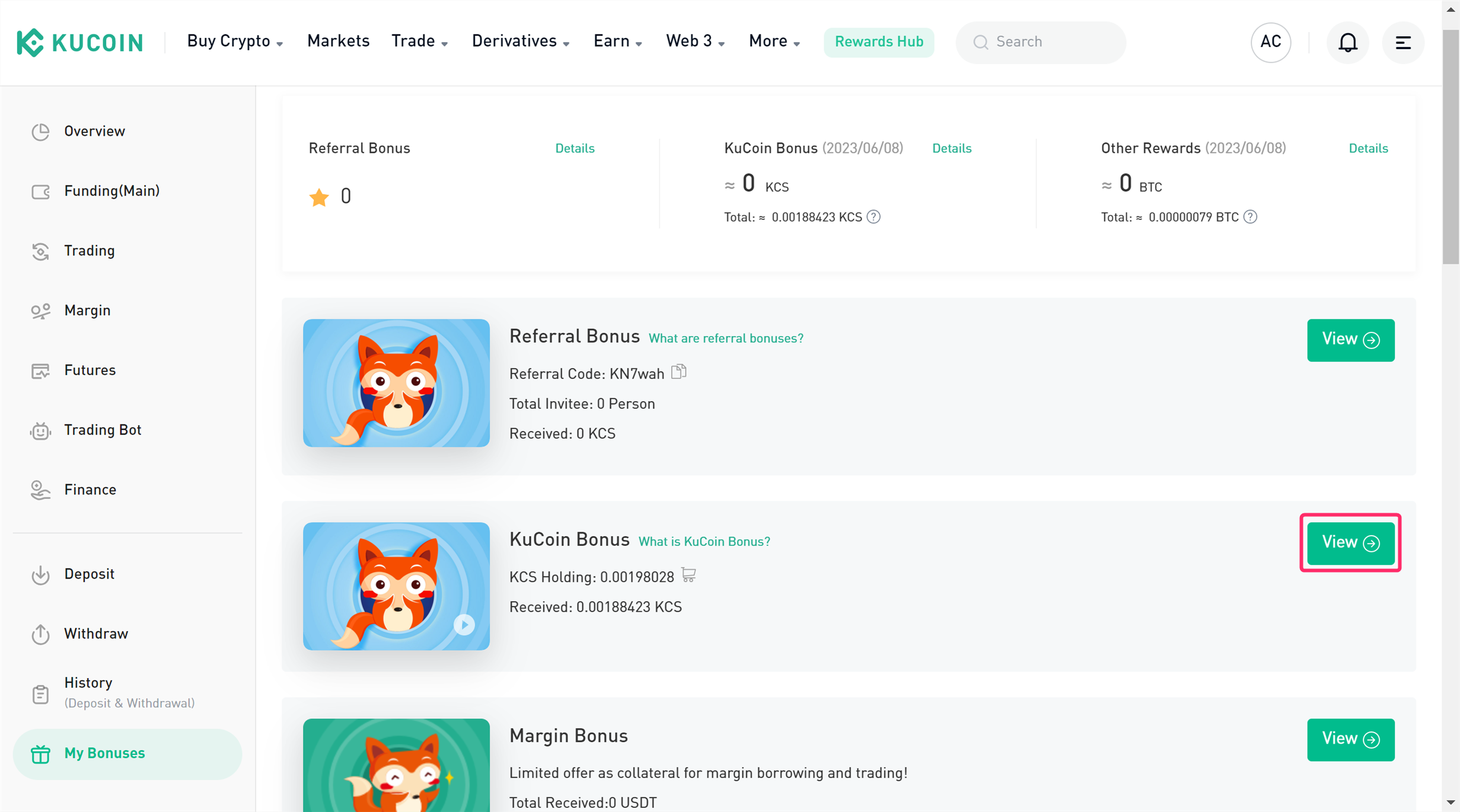Click the cart icon beside KCS Holding
1460x812 pixels.
pos(688,575)
